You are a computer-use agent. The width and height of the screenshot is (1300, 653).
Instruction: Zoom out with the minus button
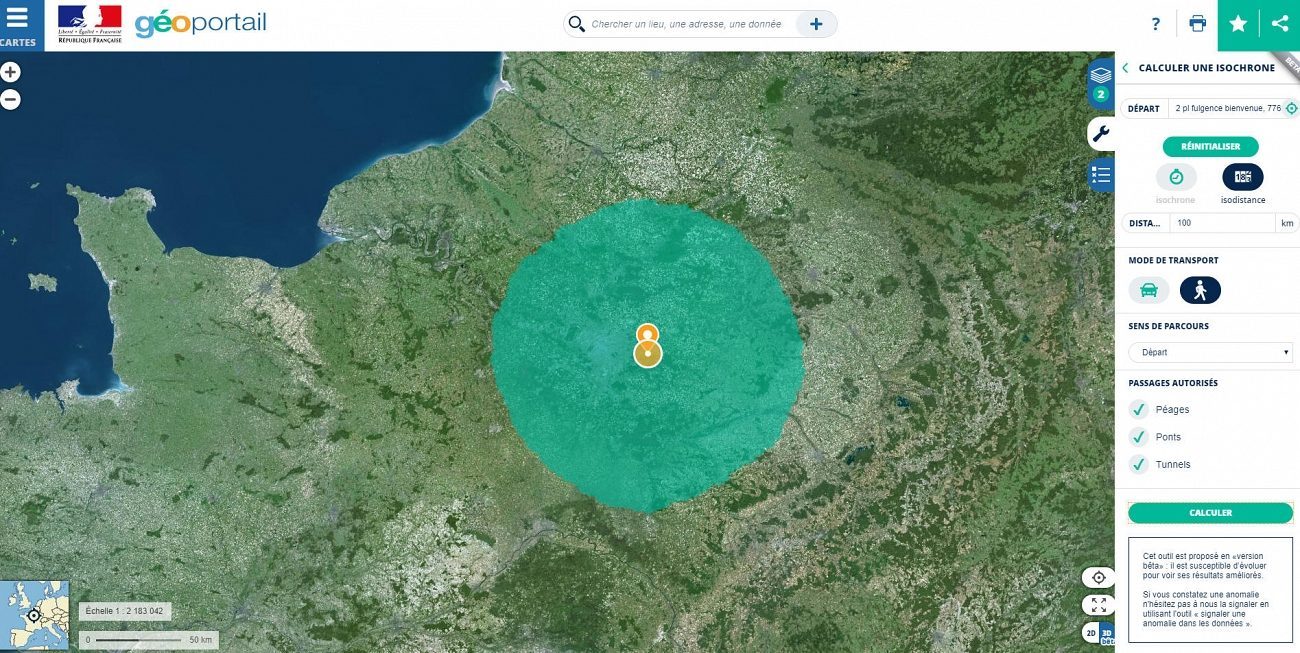click(x=10, y=100)
